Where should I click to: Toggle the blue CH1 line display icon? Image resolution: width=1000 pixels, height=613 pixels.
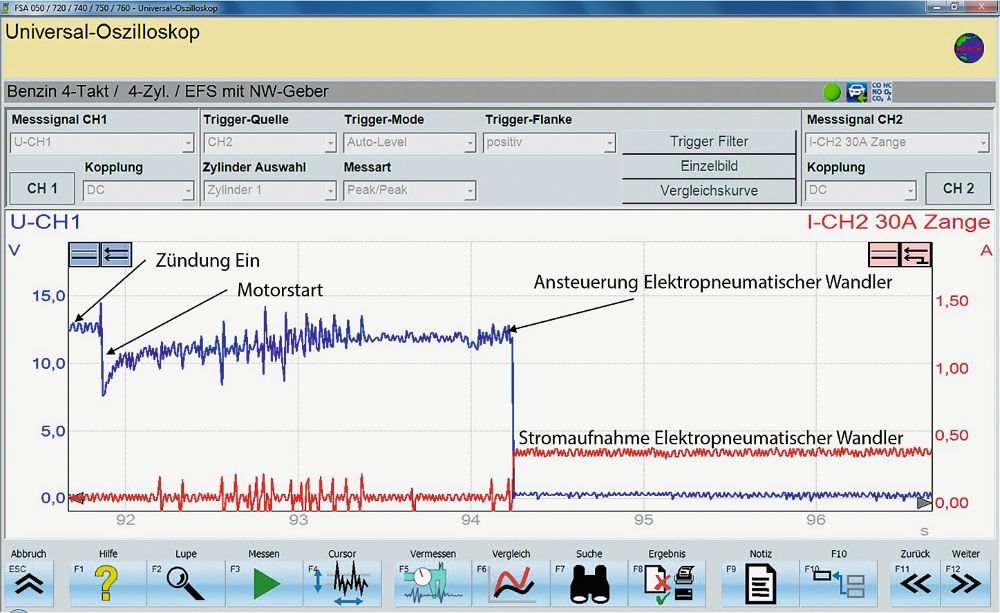coord(84,255)
